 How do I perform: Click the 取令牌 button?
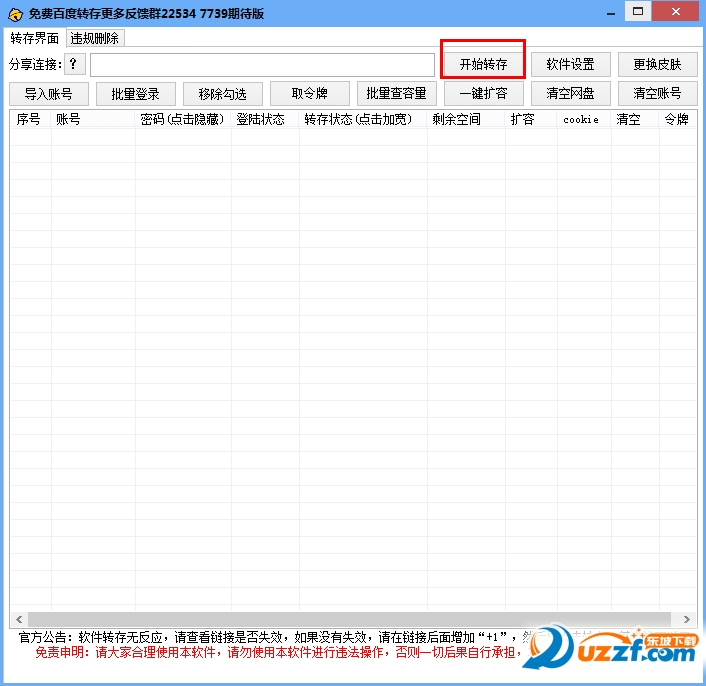(310, 94)
